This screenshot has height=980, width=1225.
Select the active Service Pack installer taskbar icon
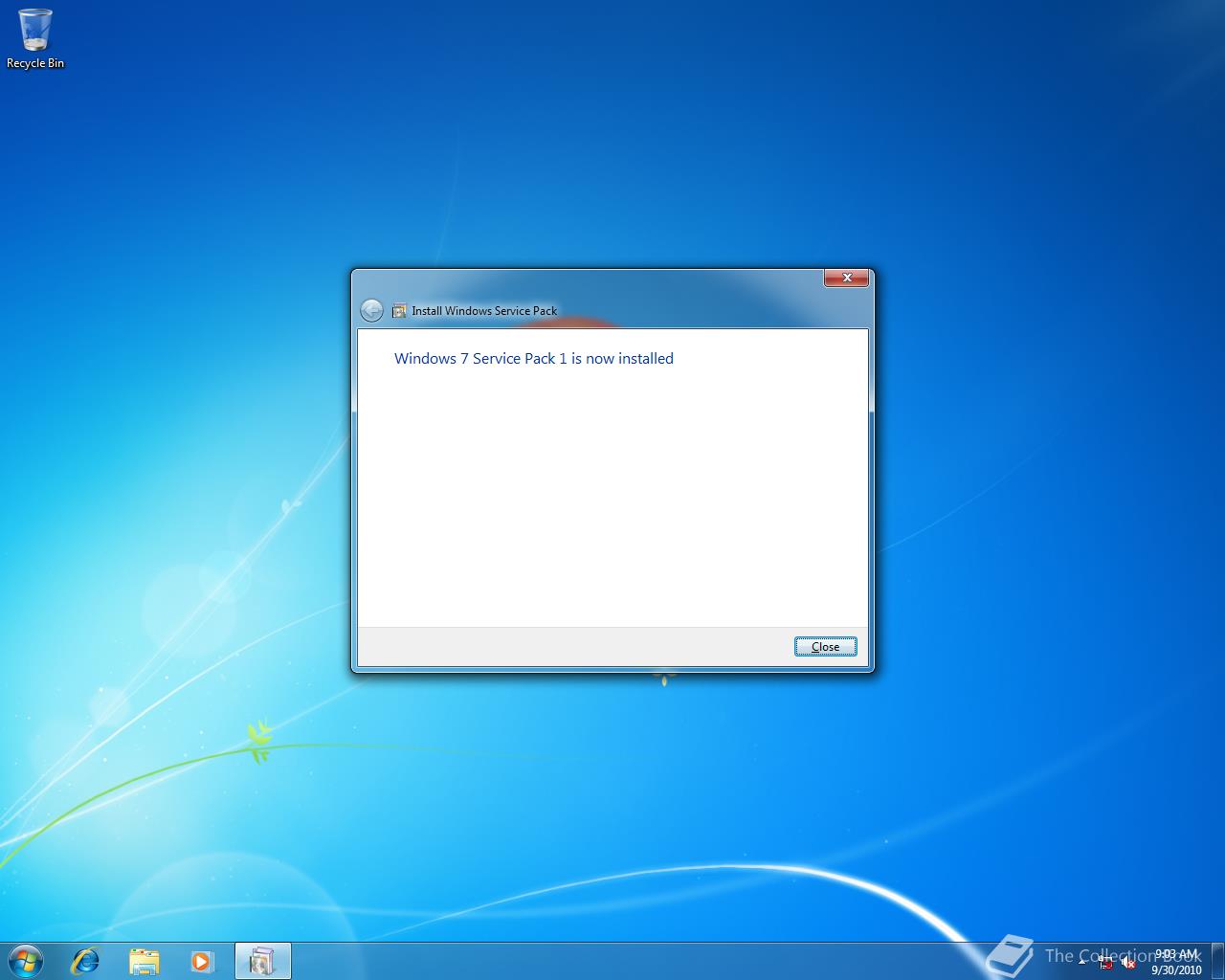[262, 961]
